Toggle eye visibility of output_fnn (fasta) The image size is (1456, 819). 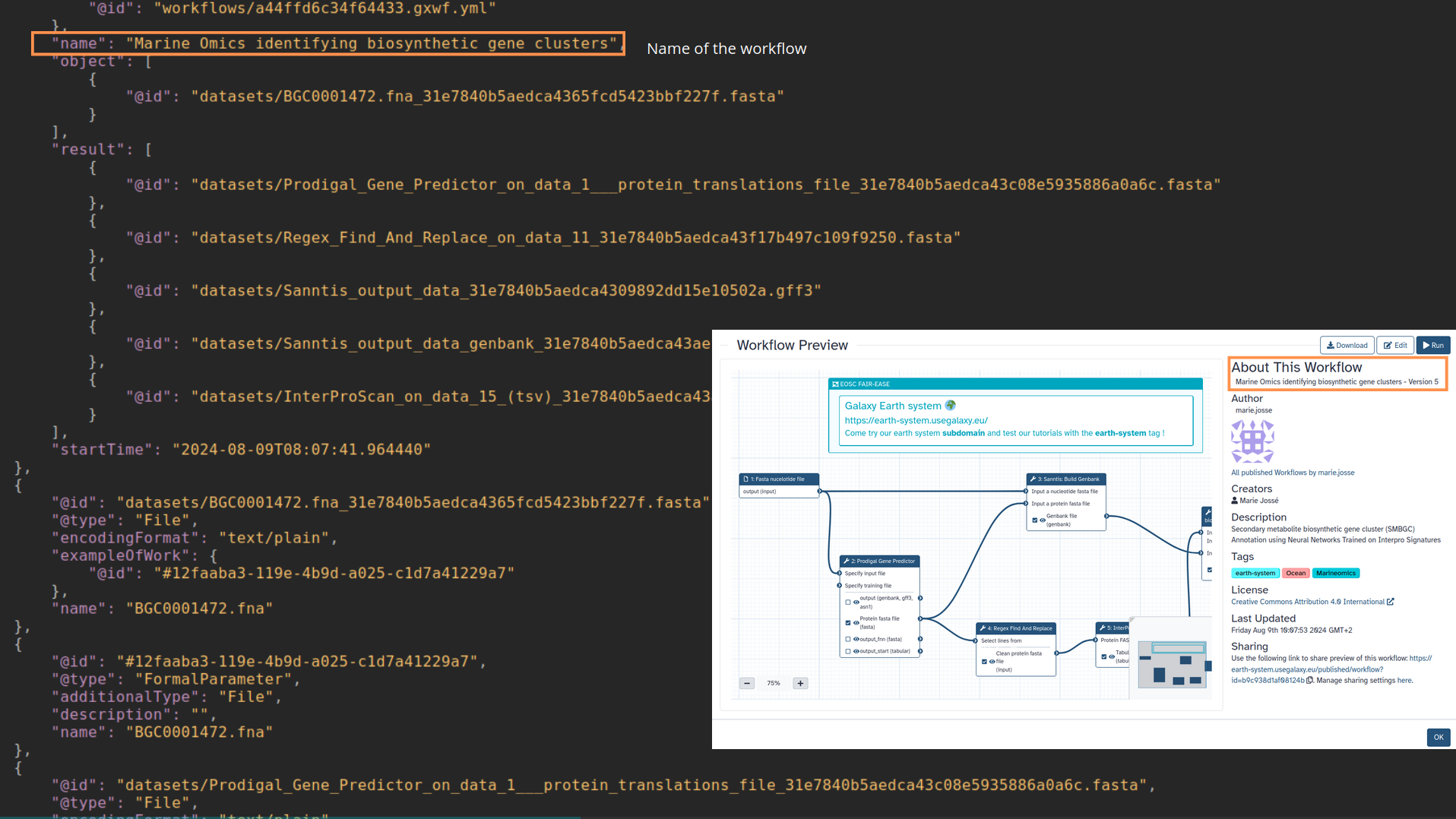(x=856, y=639)
